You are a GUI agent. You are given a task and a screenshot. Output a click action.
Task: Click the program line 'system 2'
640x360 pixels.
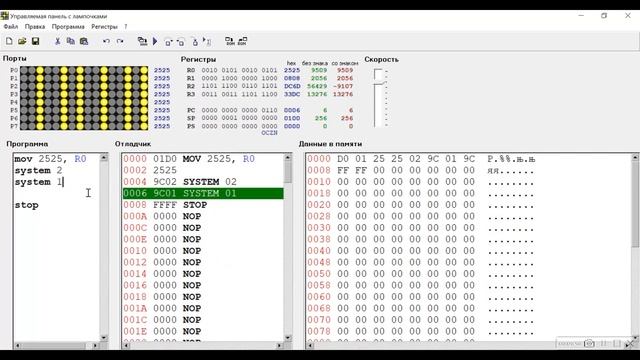[38, 170]
